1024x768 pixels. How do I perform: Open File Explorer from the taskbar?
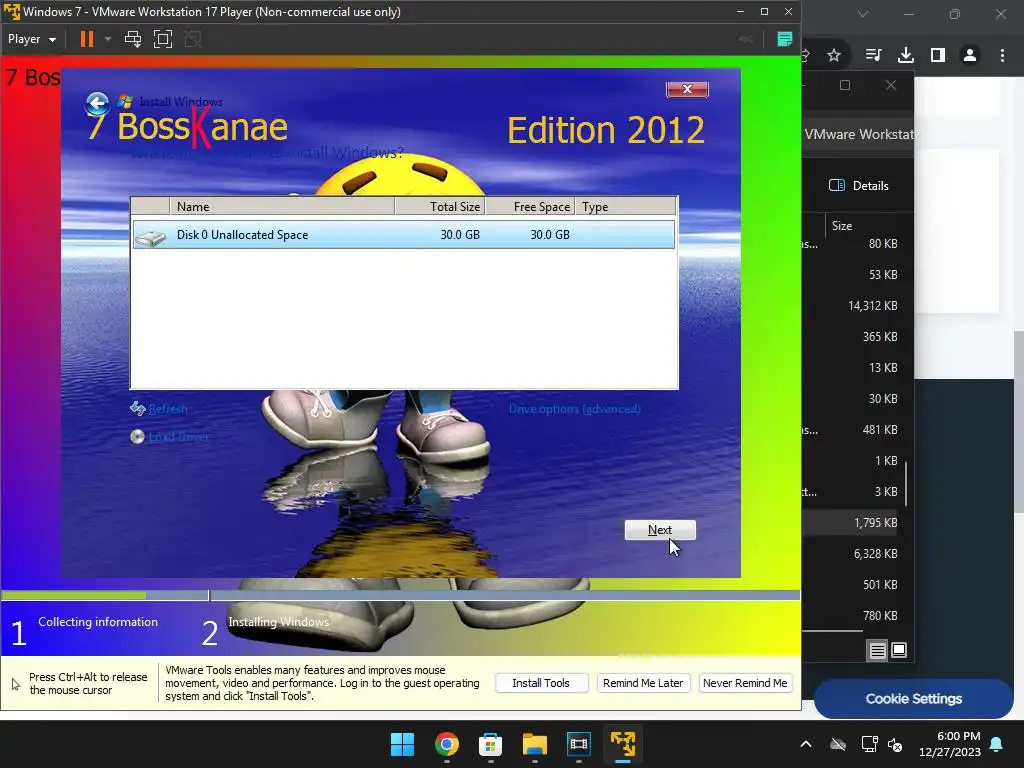534,744
